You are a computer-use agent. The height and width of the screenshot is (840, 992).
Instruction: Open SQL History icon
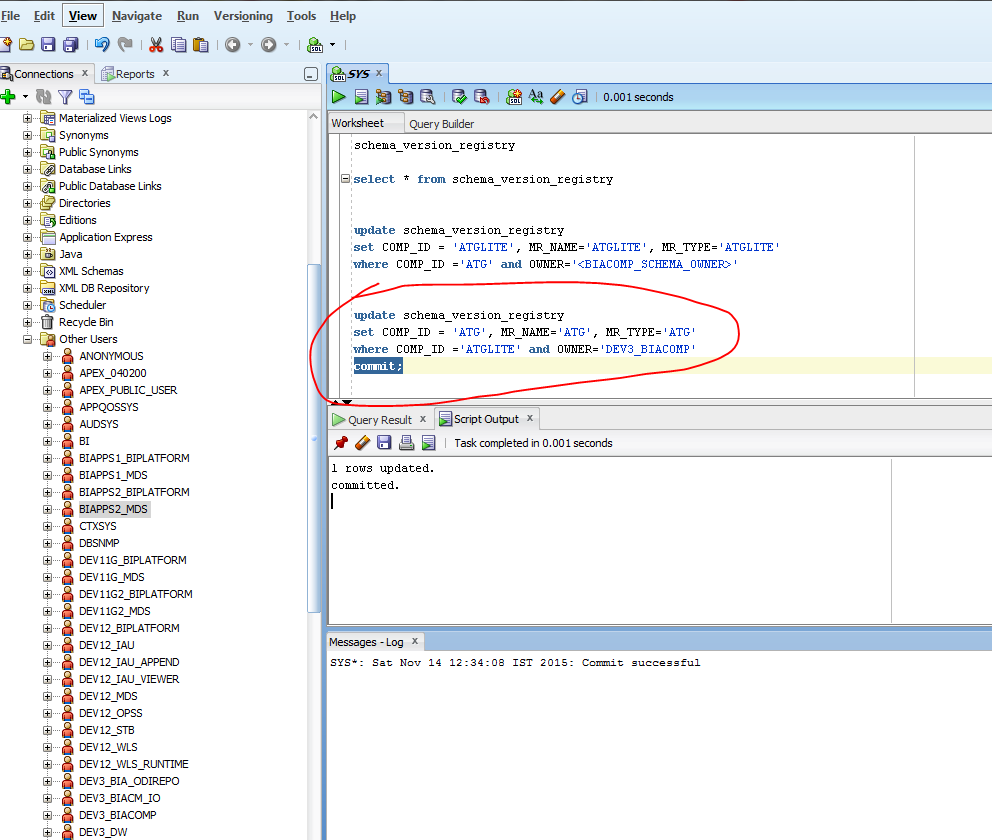[580, 97]
